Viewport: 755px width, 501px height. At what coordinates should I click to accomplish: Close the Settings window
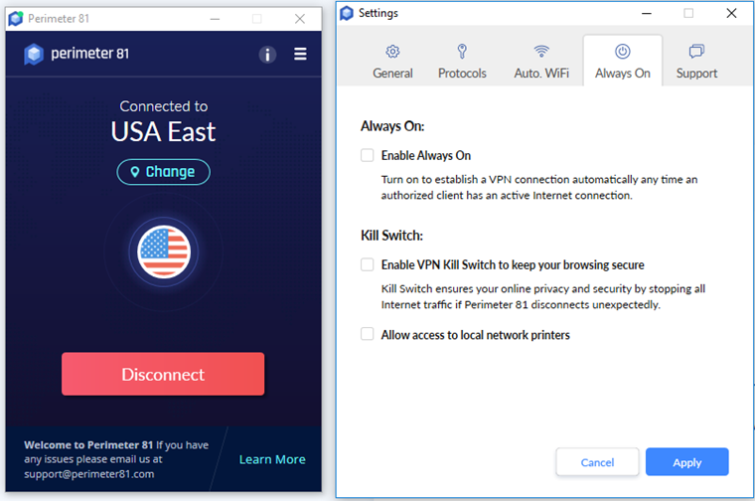click(x=731, y=13)
